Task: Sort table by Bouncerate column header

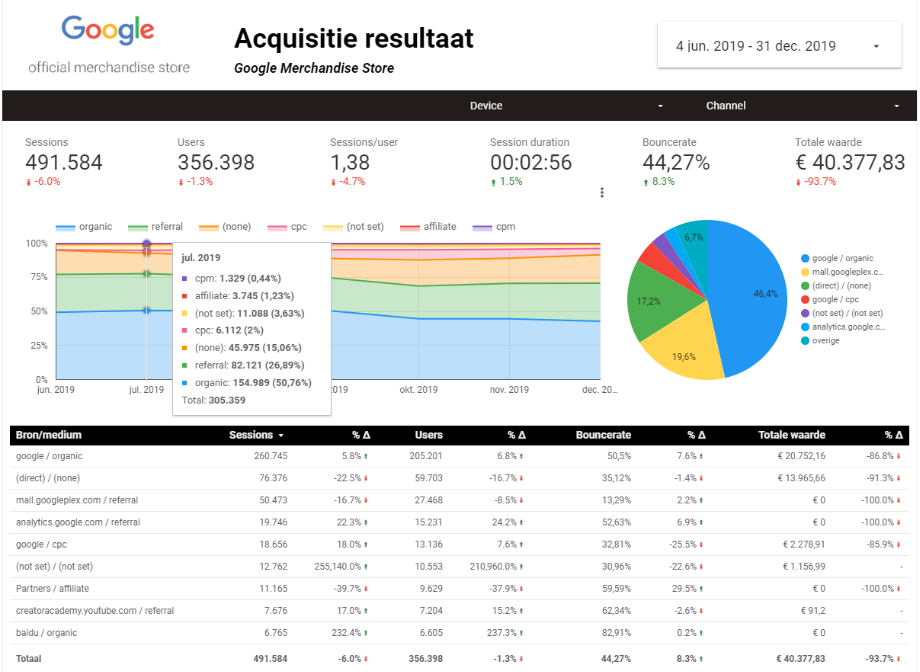Action: coord(603,435)
